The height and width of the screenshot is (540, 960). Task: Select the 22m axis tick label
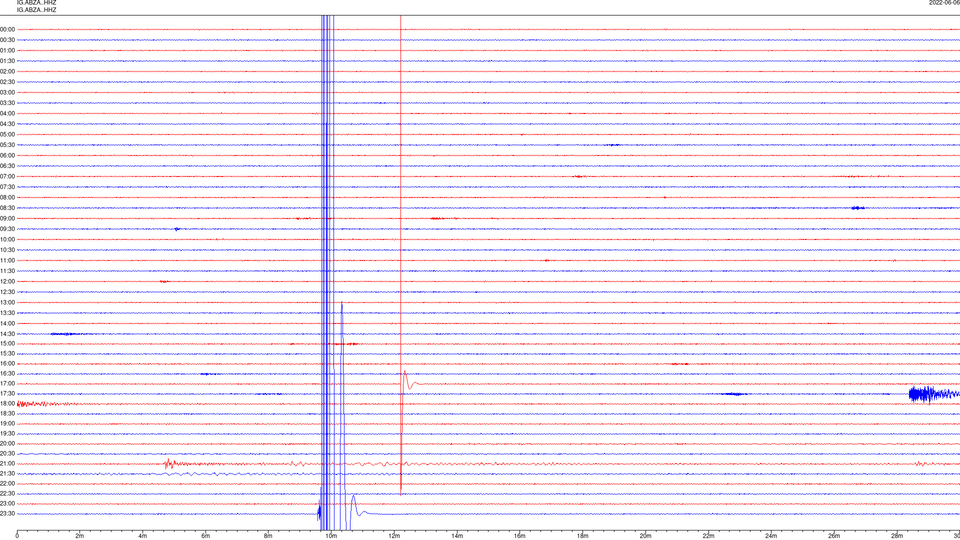point(708,536)
